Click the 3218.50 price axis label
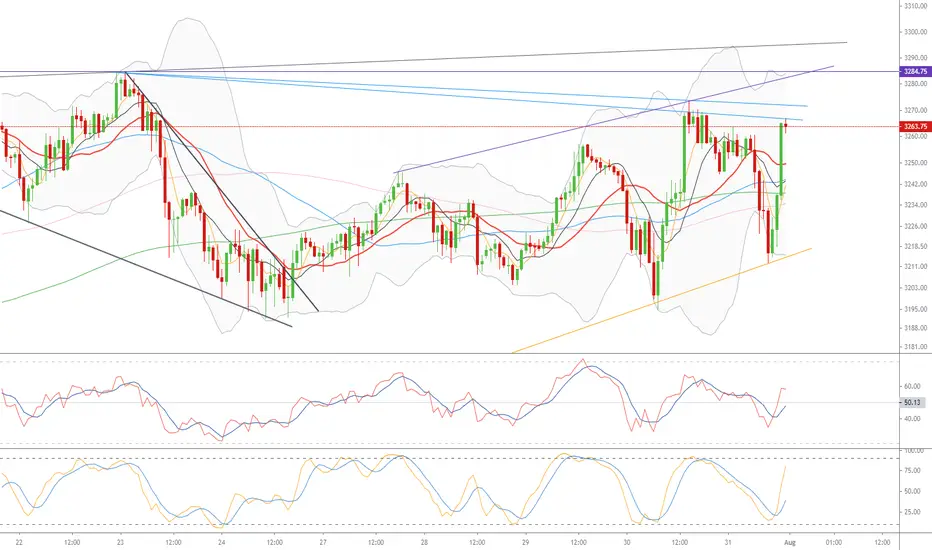The image size is (932, 550). coord(915,246)
